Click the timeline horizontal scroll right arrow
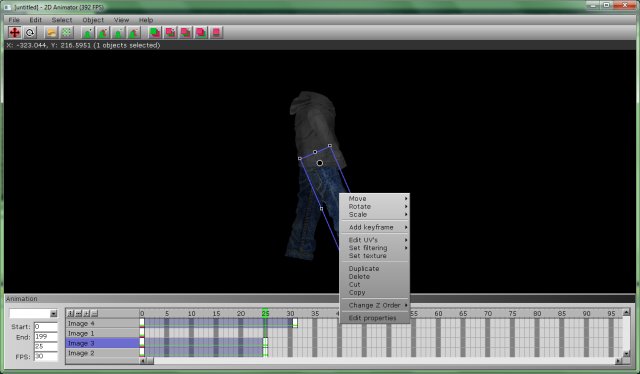Screen dimensions: 640x374 coord(619,361)
